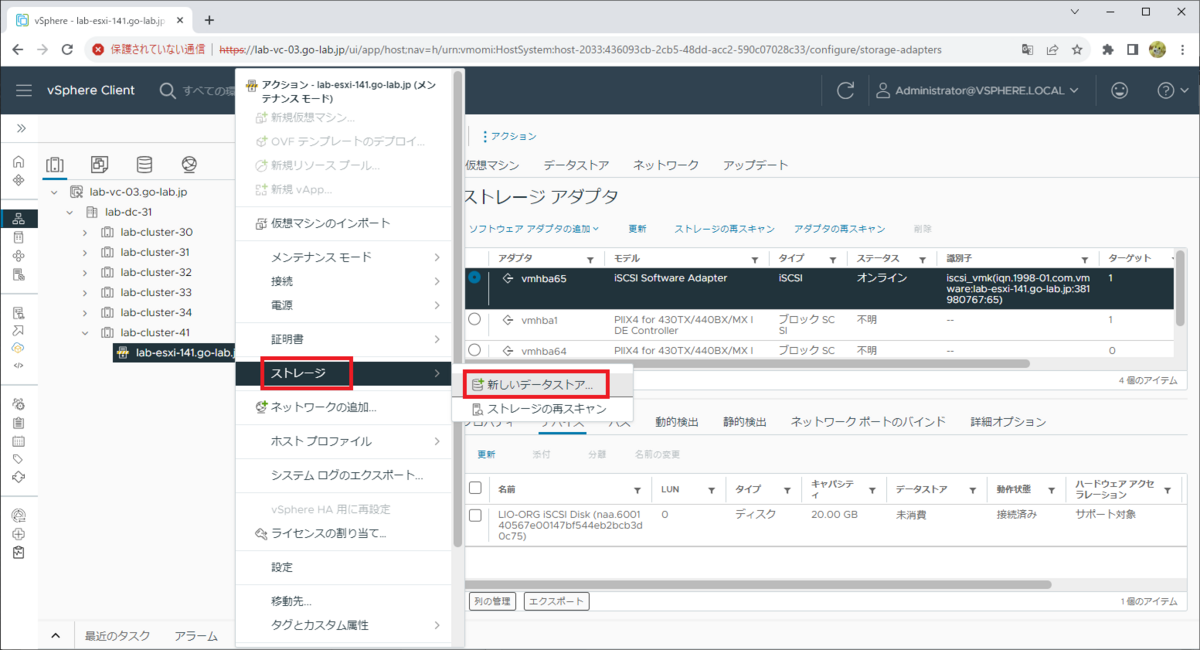The width and height of the screenshot is (1200, 650).
Task: Collapse the lab-vc-03.go-lab.jp tree node
Action: click(53, 192)
